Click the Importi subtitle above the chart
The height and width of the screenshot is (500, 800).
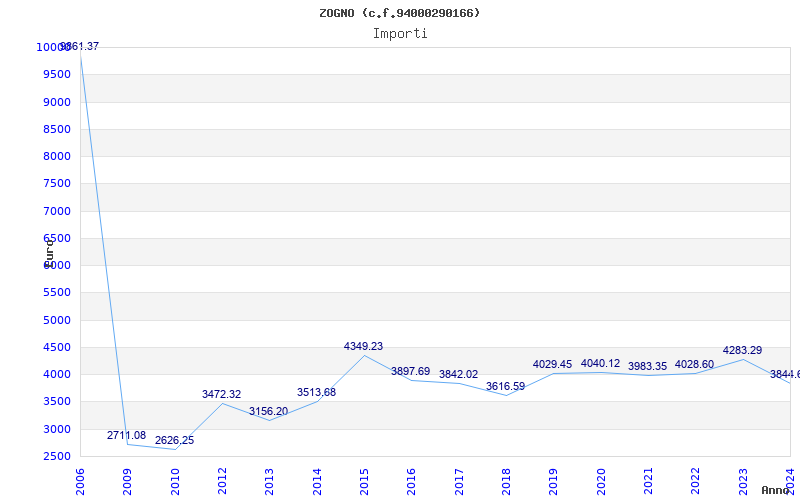(400, 33)
